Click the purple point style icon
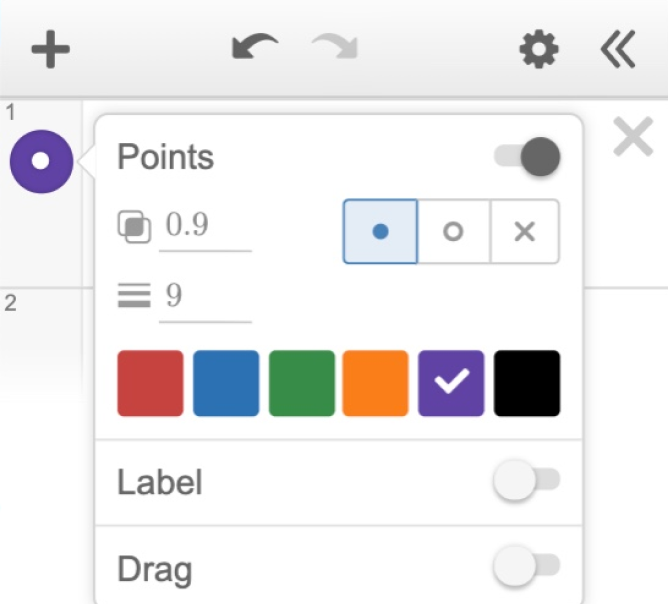Screen dimensions: 668x604 pos(41,161)
